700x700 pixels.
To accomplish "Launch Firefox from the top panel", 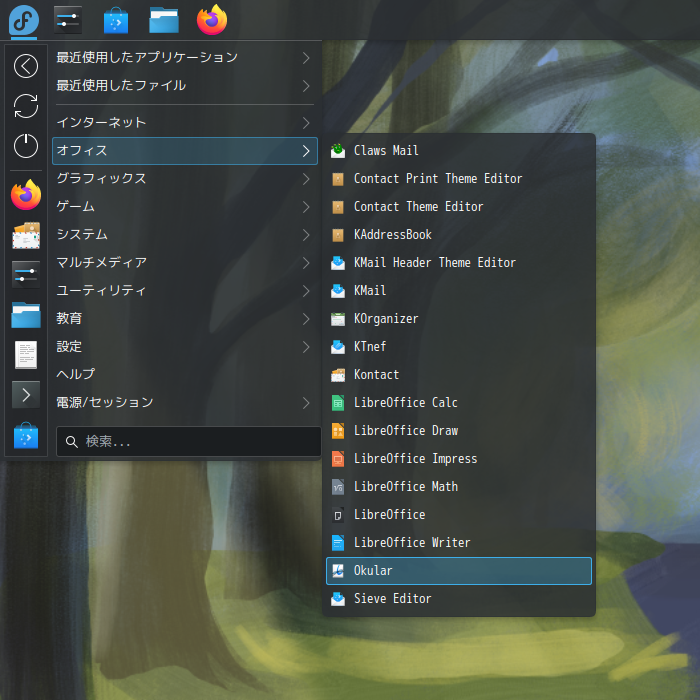I will [212, 20].
